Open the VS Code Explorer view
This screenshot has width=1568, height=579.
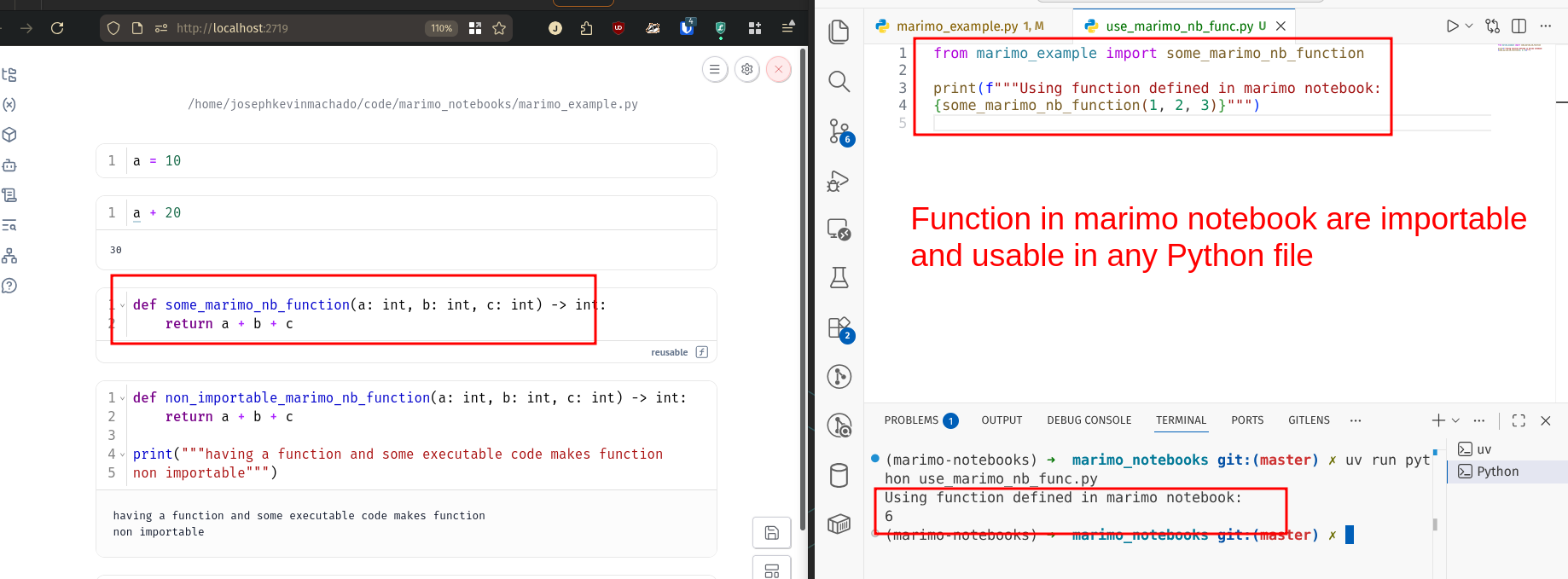[x=839, y=32]
